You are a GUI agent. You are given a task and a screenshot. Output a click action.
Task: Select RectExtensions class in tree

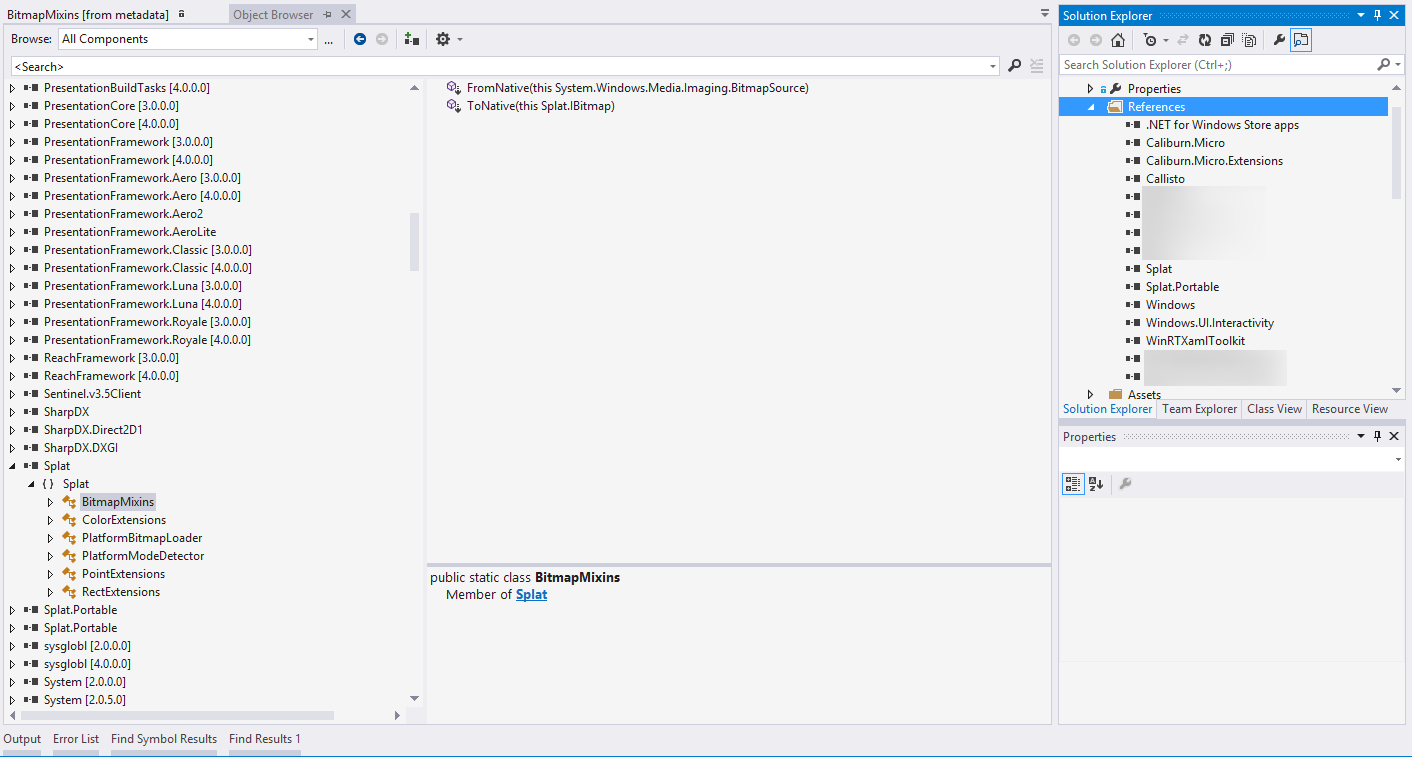121,592
